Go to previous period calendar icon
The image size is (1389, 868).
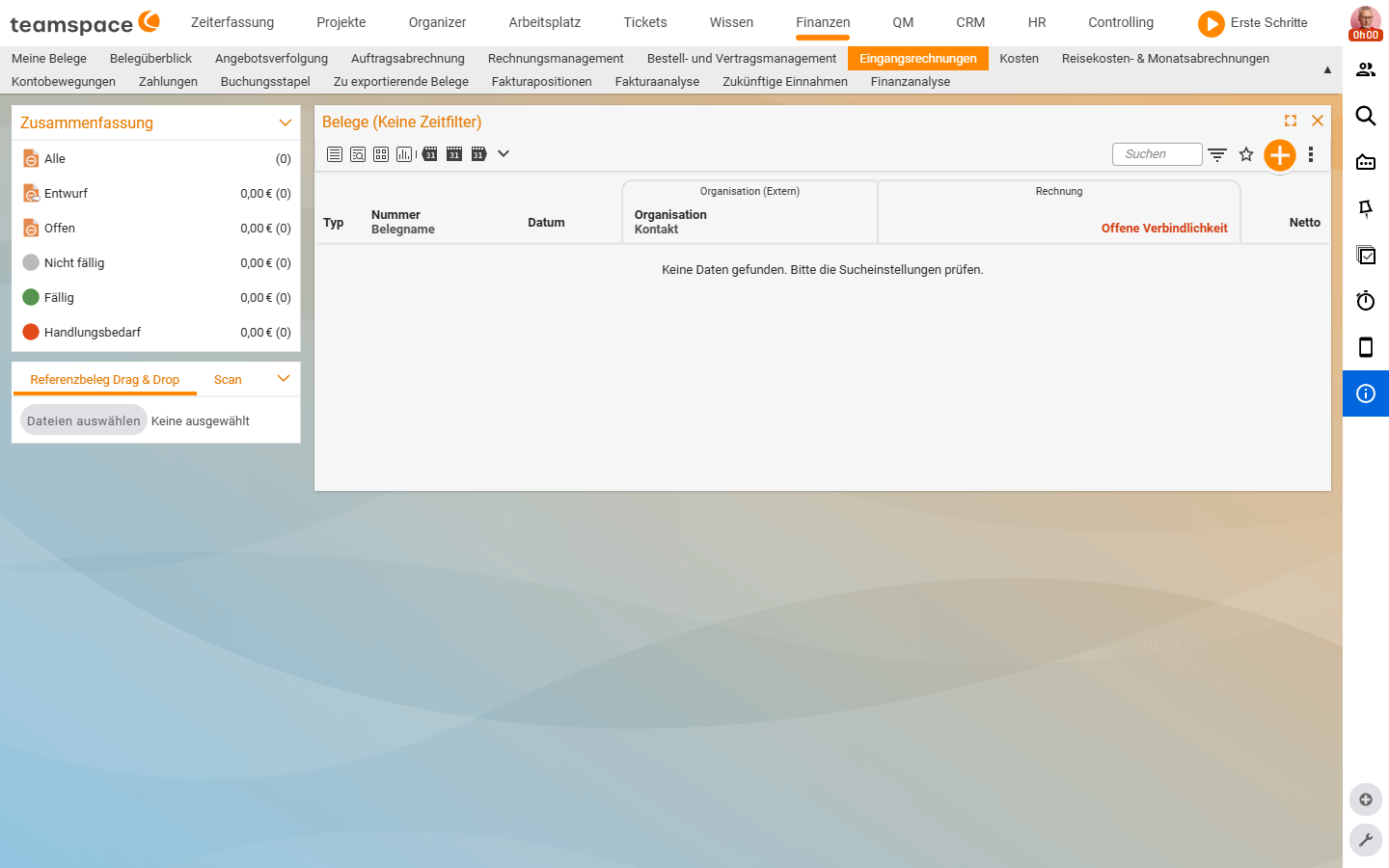[430, 154]
